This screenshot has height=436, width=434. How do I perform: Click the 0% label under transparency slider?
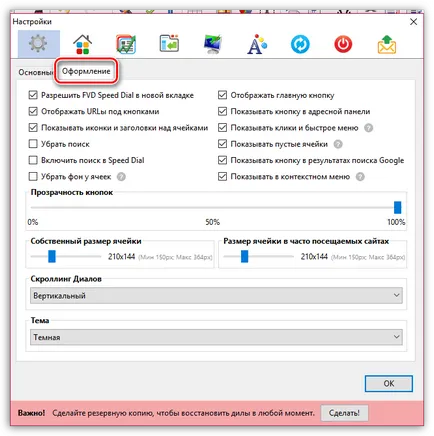click(33, 222)
